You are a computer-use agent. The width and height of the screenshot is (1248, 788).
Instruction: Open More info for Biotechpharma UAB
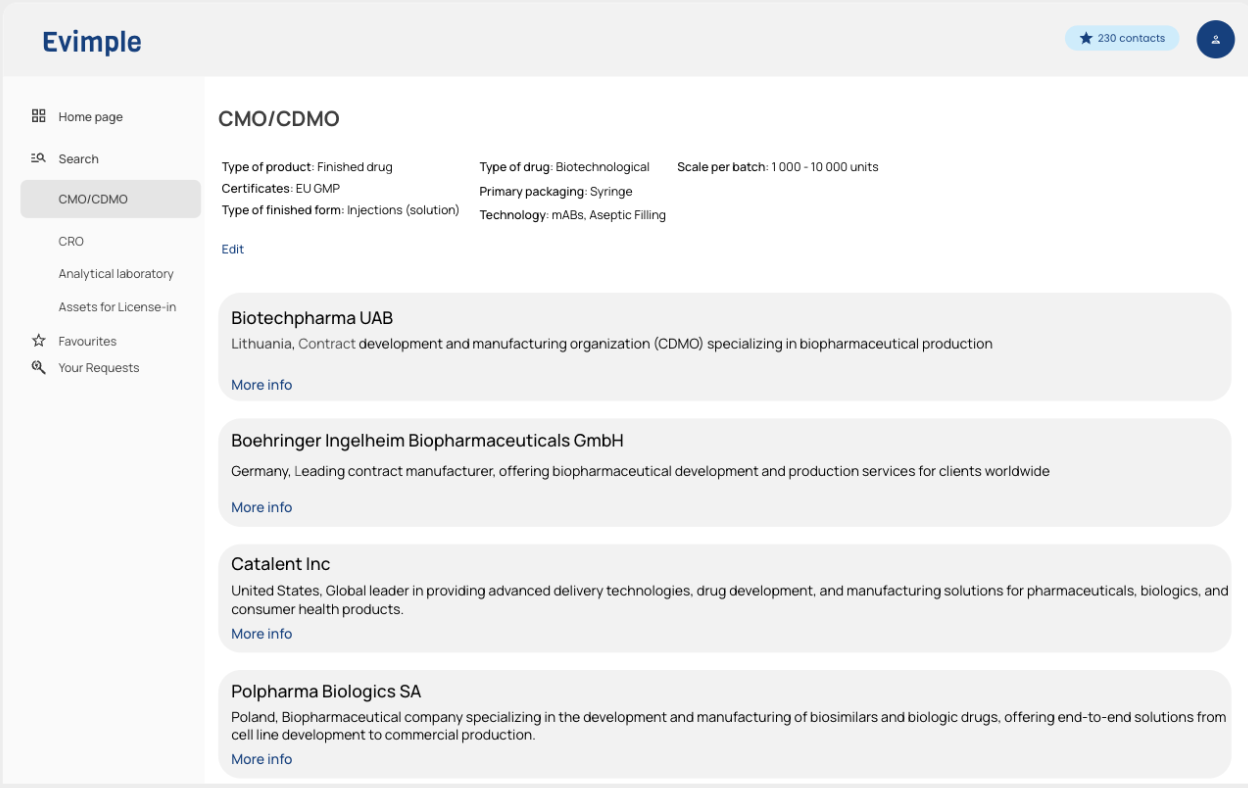click(262, 385)
